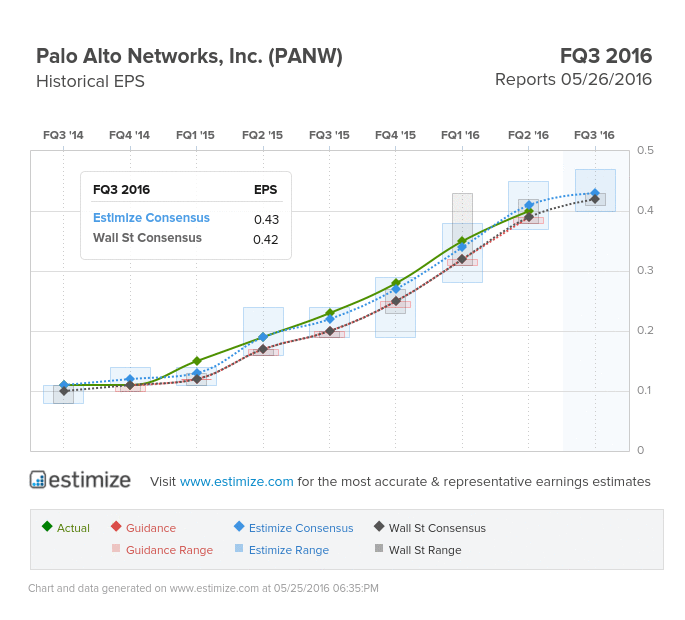Select the Actual legend label

(73, 528)
